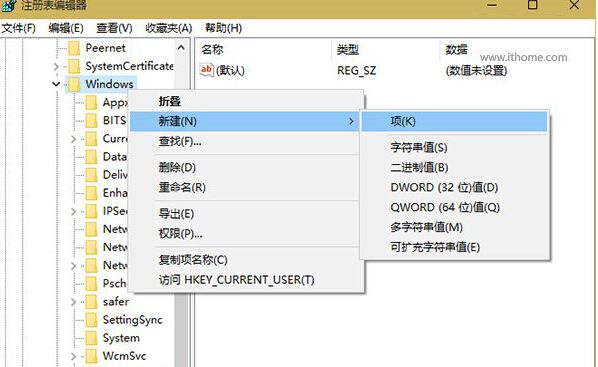
Task: Click the Peernet folder icon
Action: (74, 48)
